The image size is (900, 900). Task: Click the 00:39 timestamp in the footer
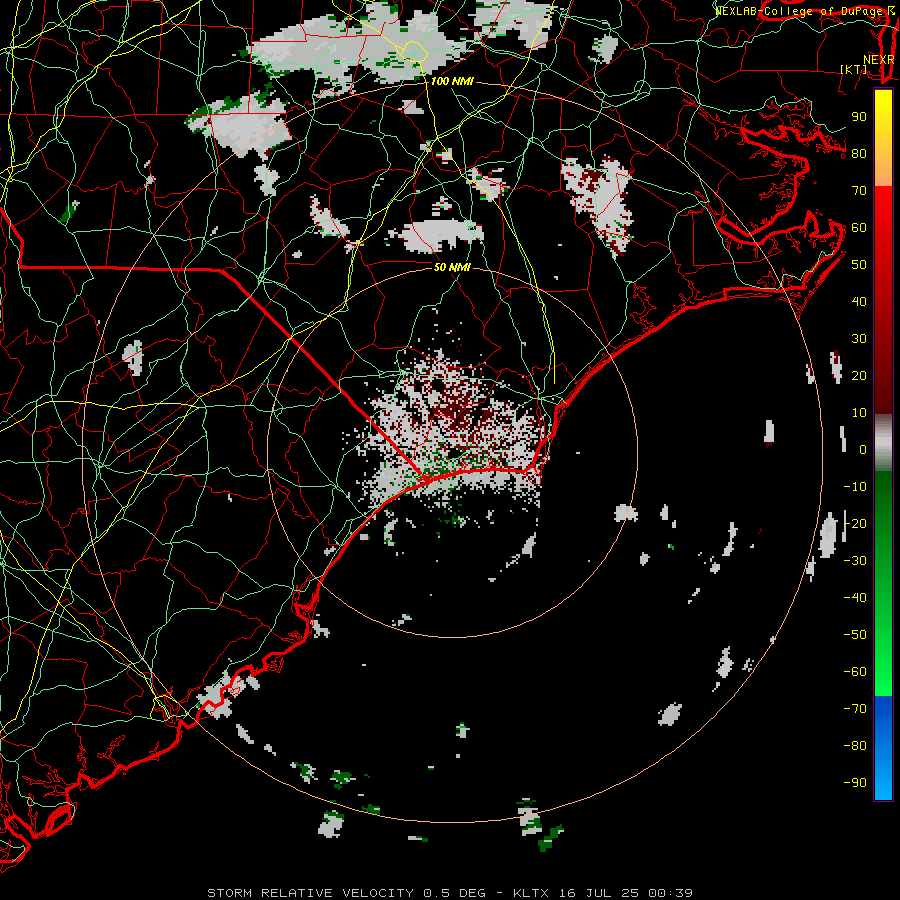[670, 893]
